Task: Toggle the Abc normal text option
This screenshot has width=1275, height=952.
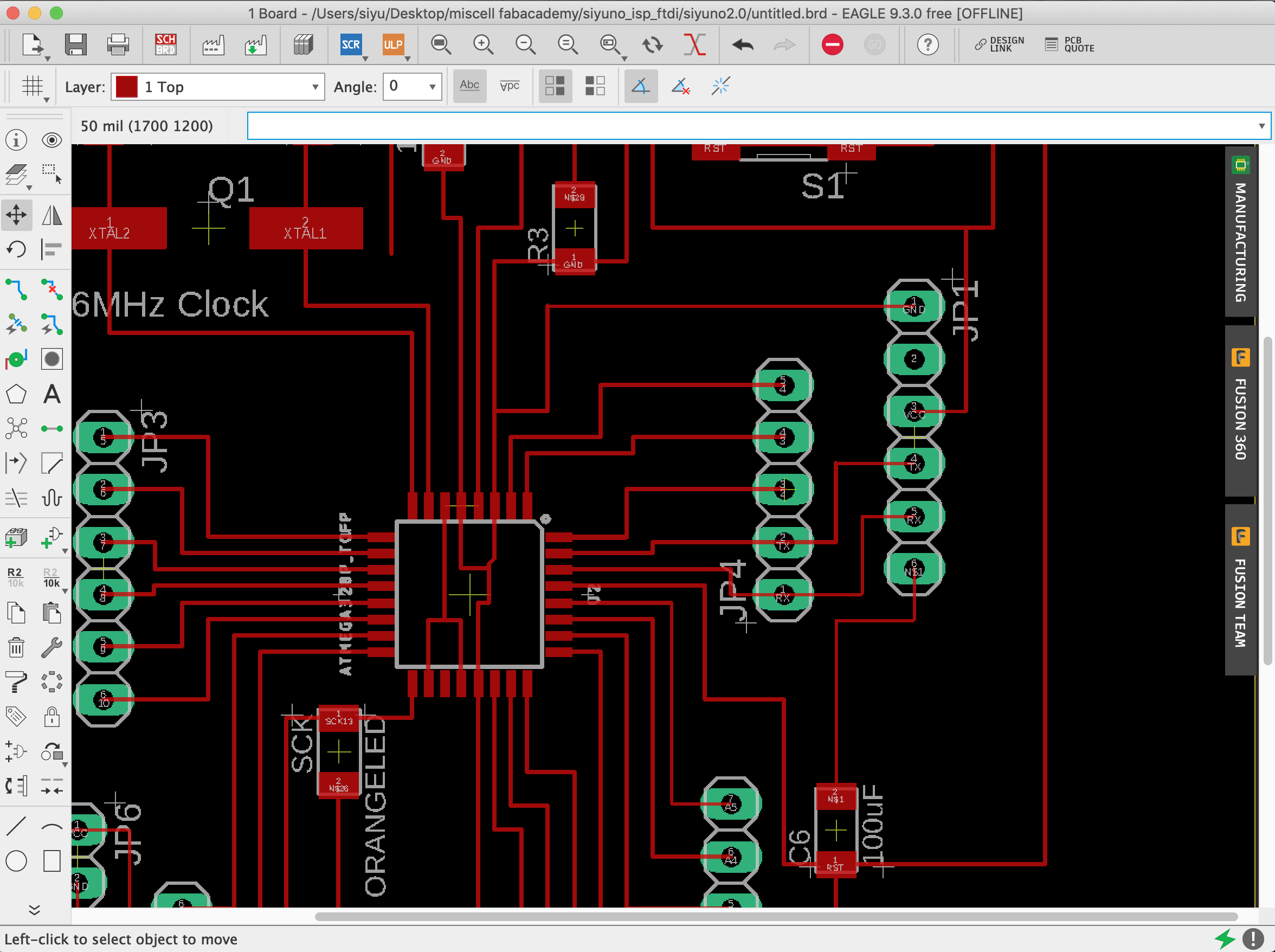Action: (469, 86)
